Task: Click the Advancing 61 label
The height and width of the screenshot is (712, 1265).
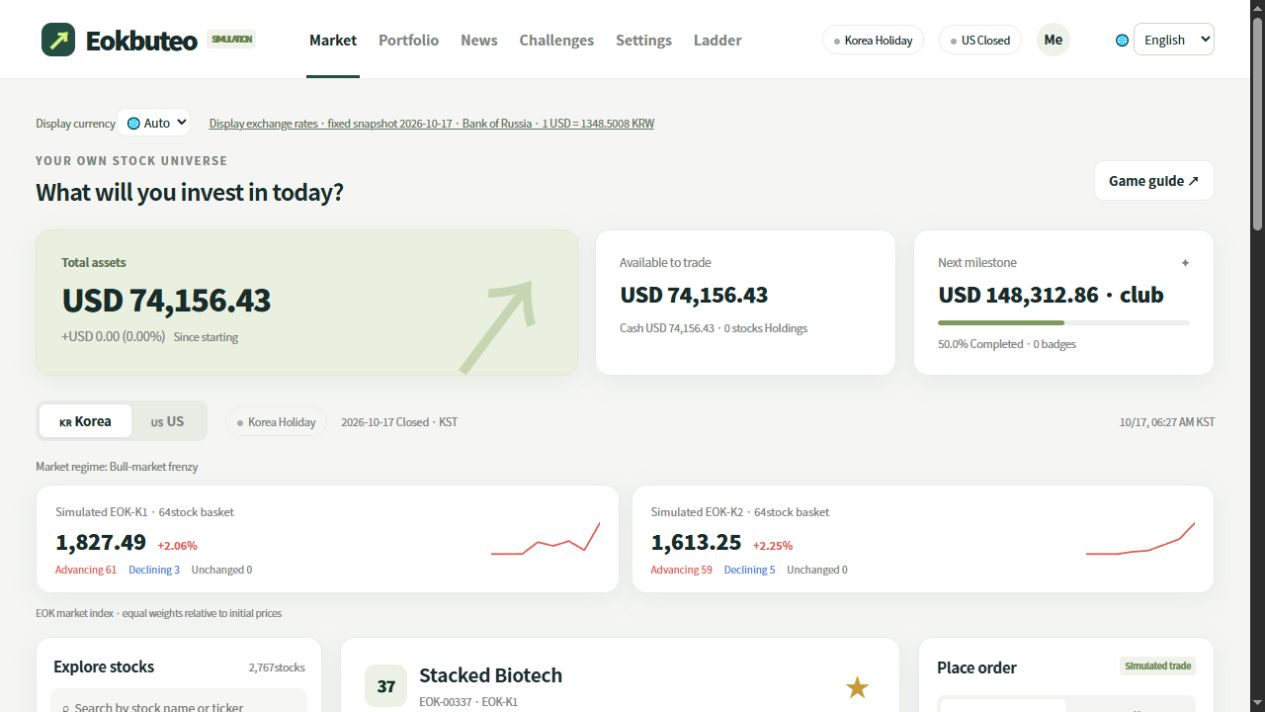Action: coord(86,570)
